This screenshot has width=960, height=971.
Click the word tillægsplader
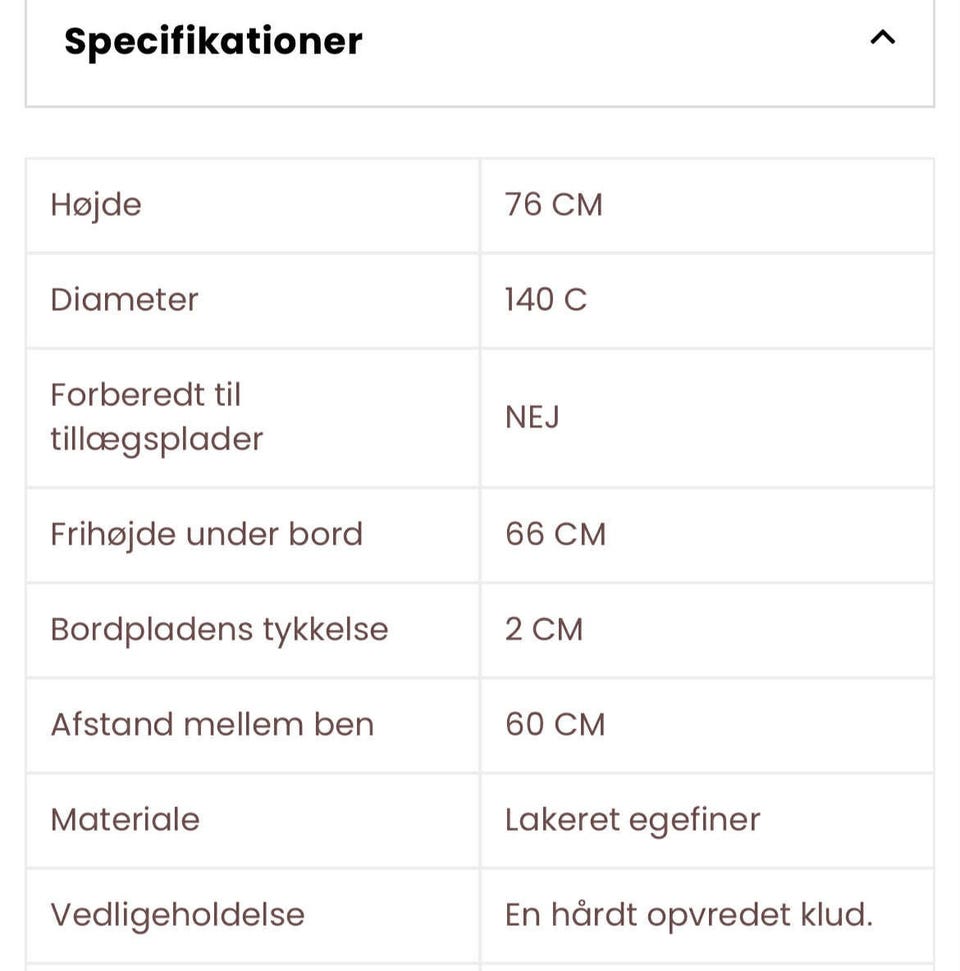pyautogui.click(x=157, y=440)
